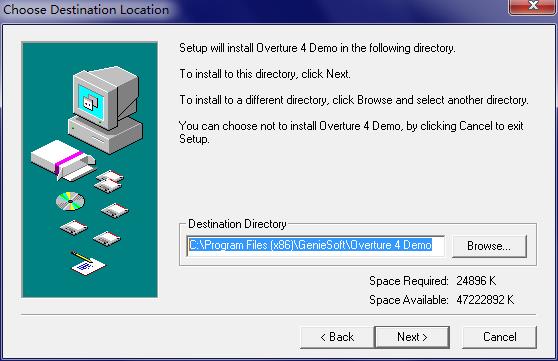Go back with the Back button
The width and height of the screenshot is (558, 361).
337,337
